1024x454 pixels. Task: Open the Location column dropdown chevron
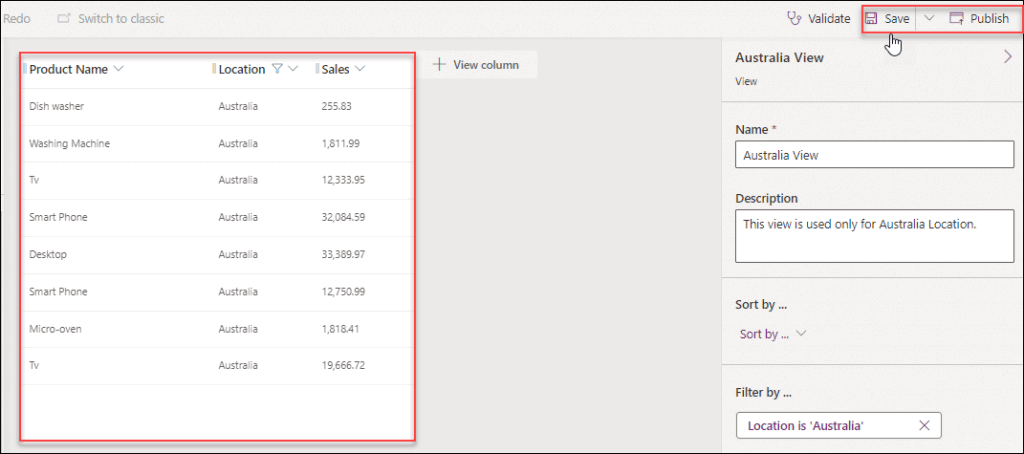pyautogui.click(x=293, y=69)
